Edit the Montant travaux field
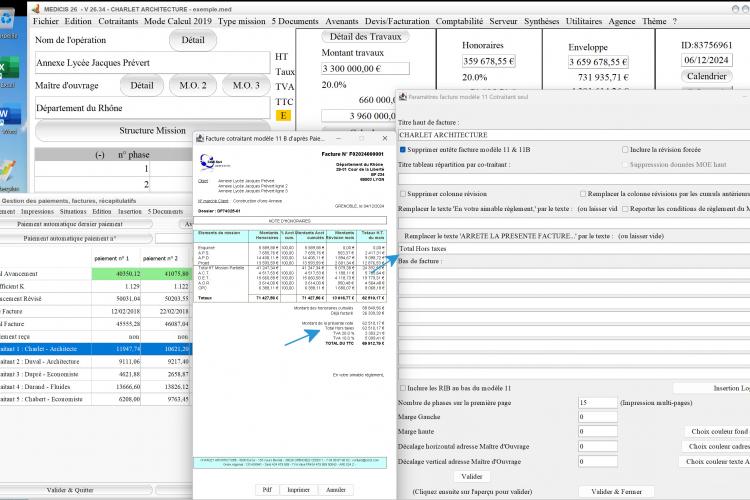This screenshot has width=750, height=500. pyautogui.click(x=365, y=68)
